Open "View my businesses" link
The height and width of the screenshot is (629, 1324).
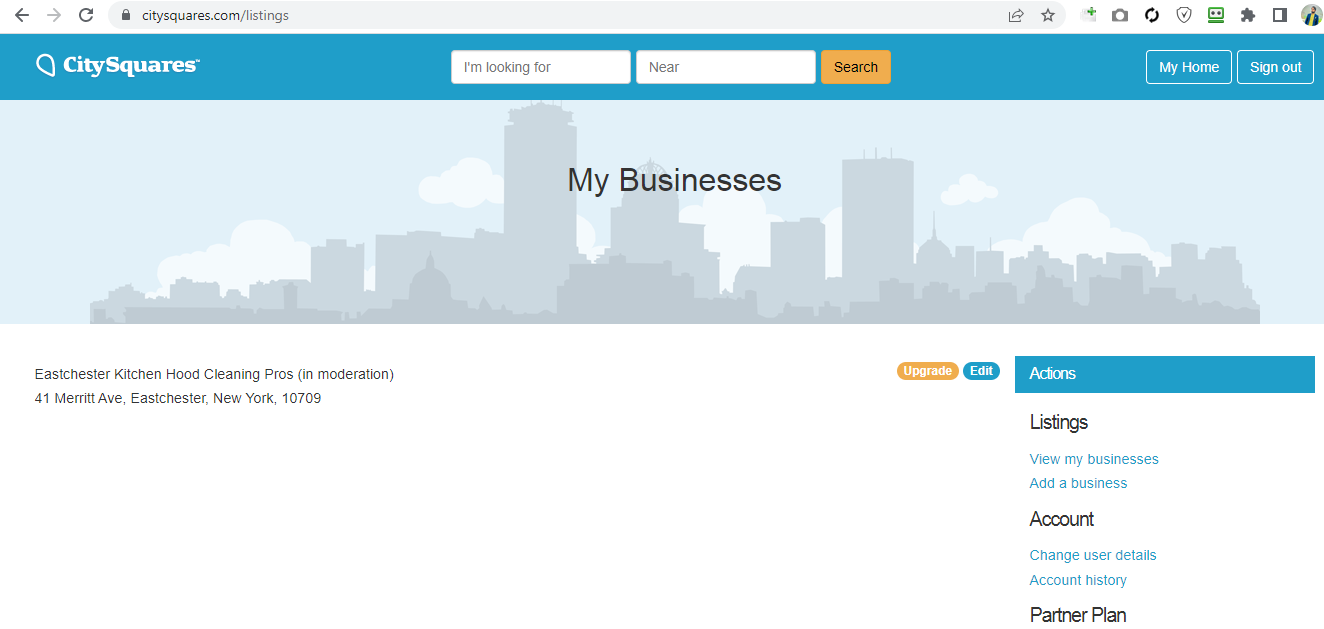(x=1094, y=459)
